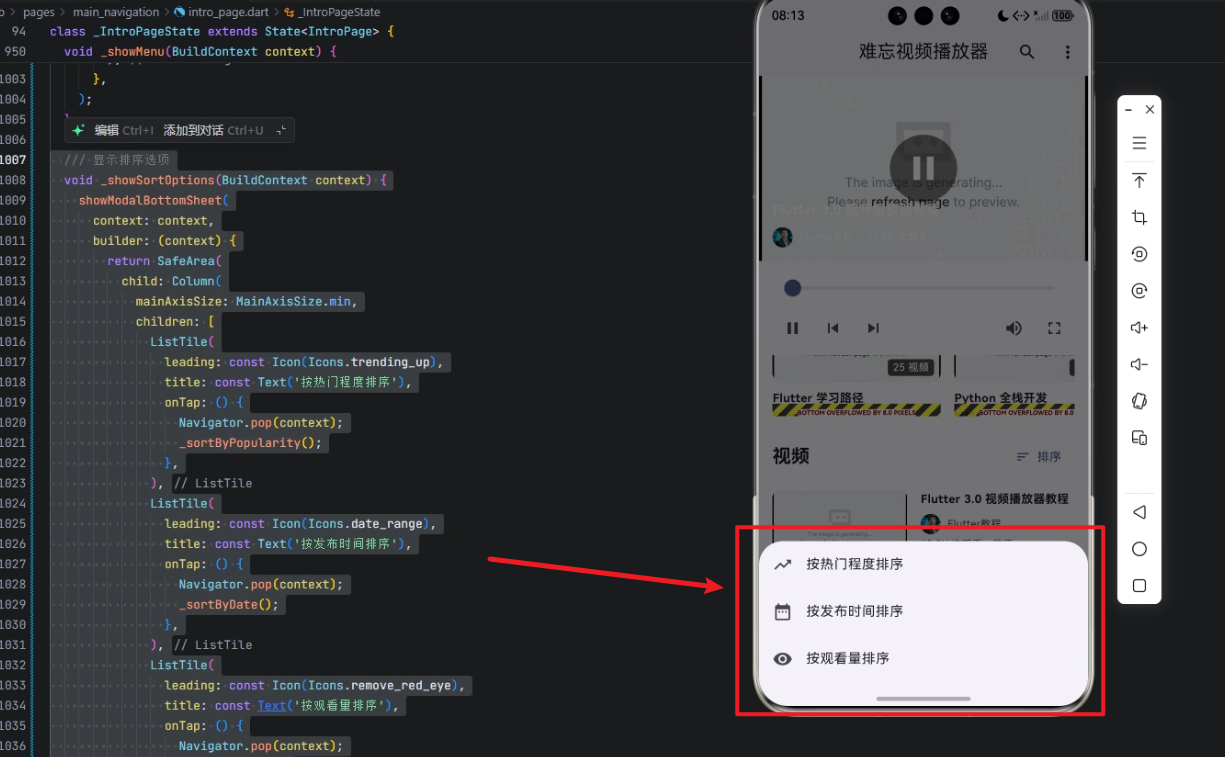Click the calendar icon in the sort sheet
1225x757 pixels.
coord(783,611)
